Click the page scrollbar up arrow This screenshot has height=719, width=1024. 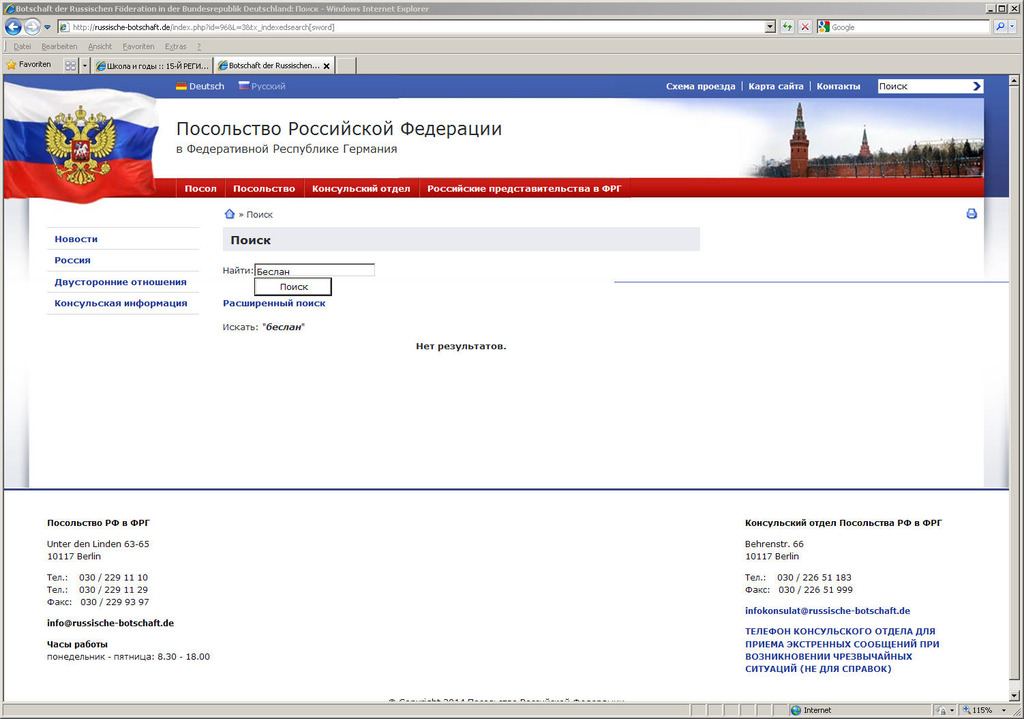tap(1014, 80)
